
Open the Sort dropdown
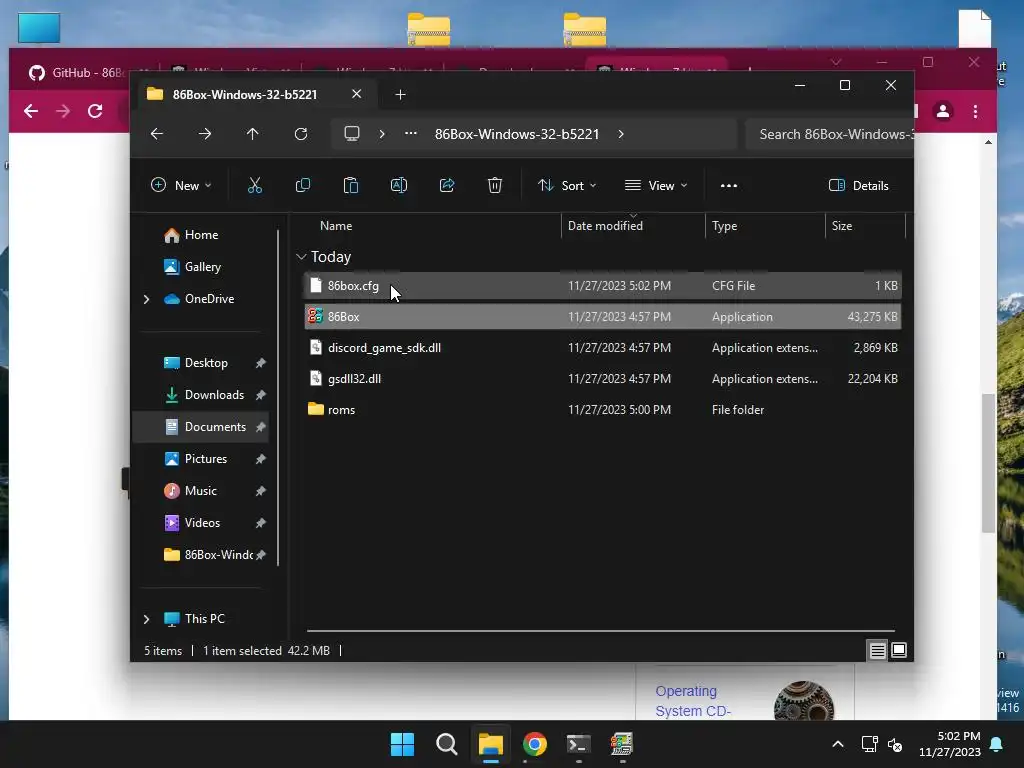[567, 185]
